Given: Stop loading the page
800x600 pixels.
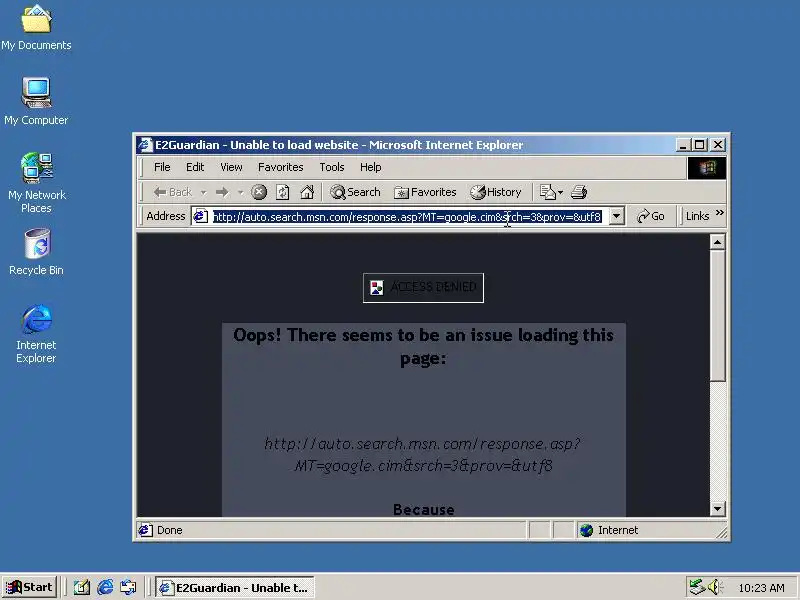Looking at the screenshot, I should (x=259, y=192).
